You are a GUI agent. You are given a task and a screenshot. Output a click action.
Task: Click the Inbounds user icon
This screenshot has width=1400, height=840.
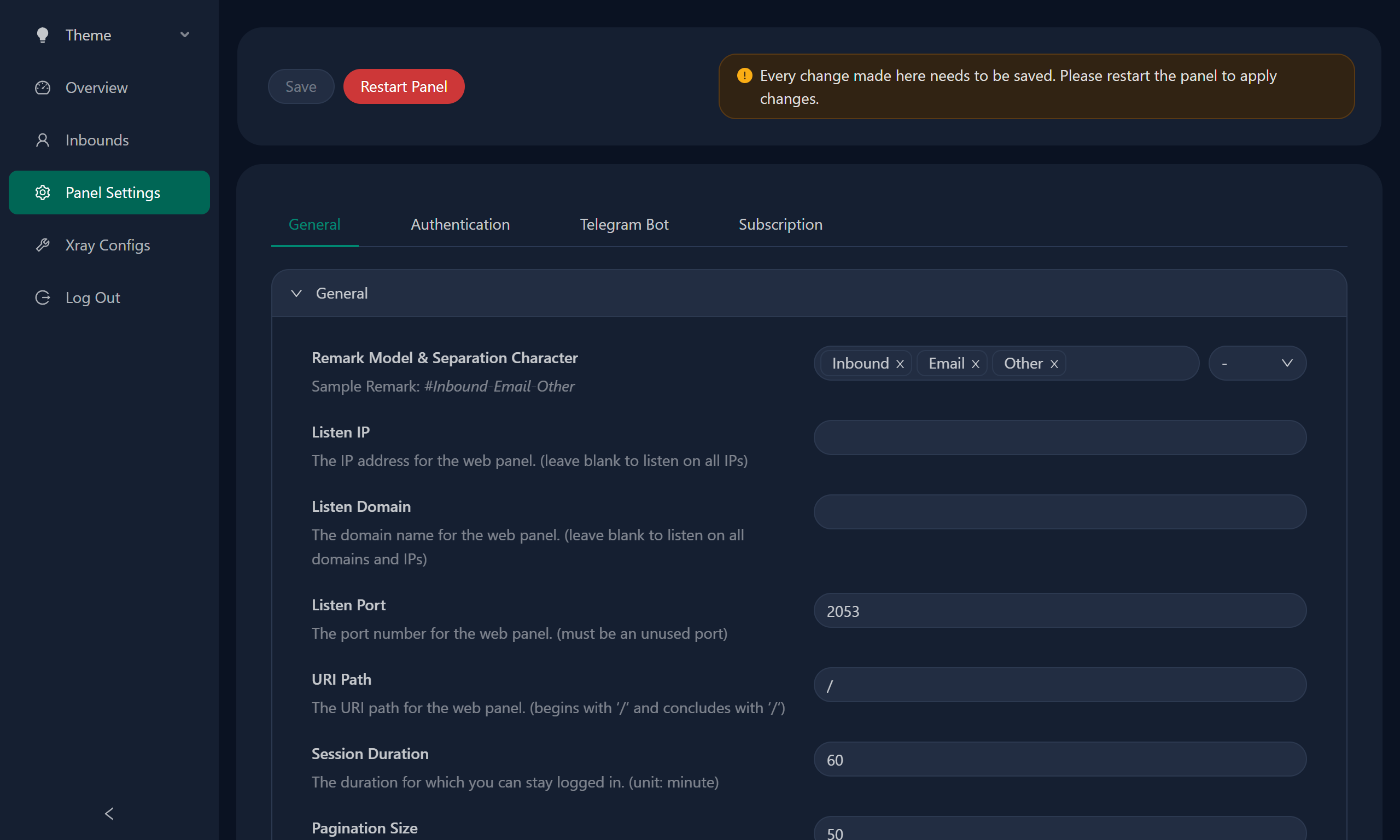click(x=43, y=141)
